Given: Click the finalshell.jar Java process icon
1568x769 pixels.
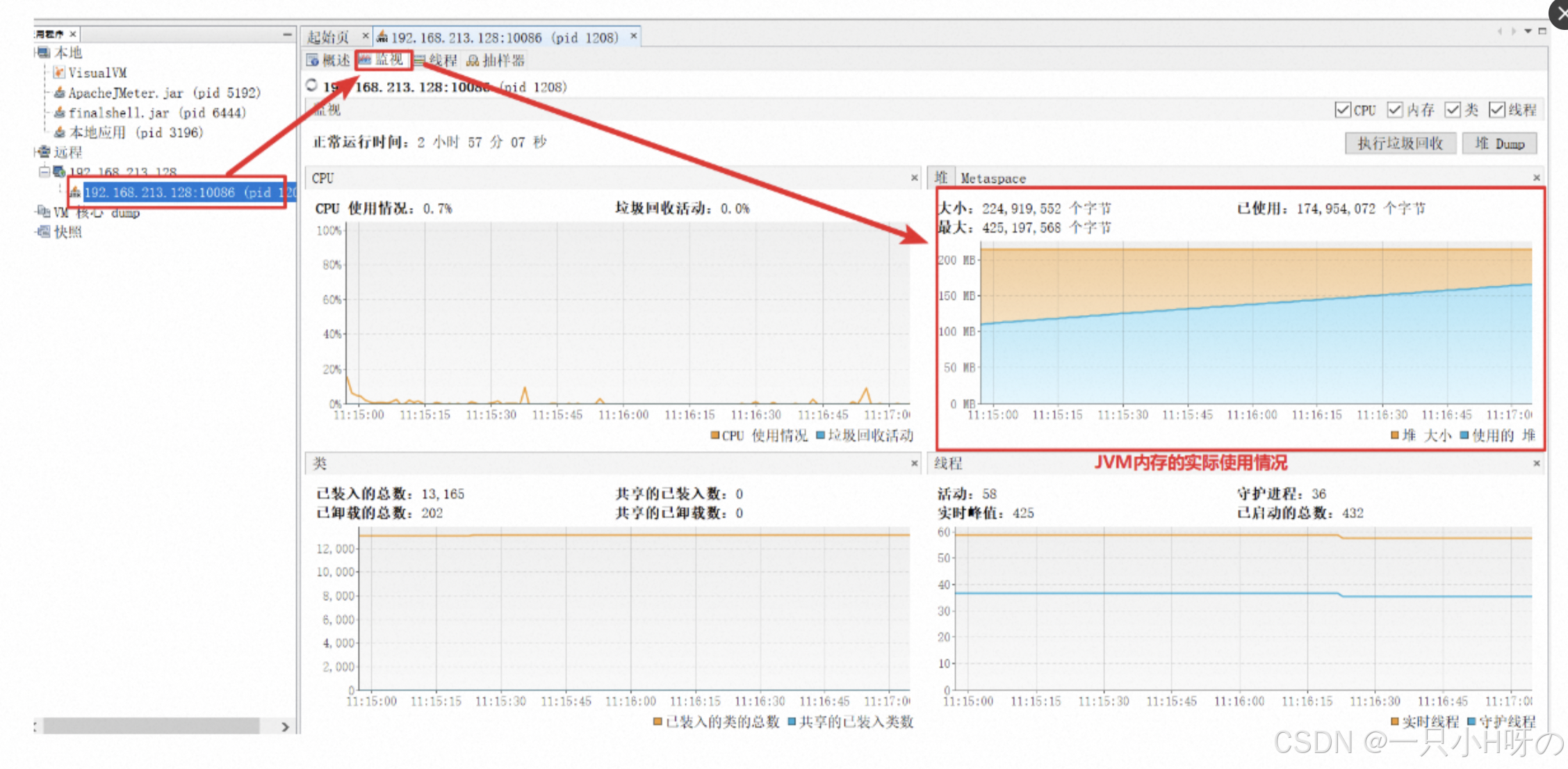Looking at the screenshot, I should click(59, 113).
